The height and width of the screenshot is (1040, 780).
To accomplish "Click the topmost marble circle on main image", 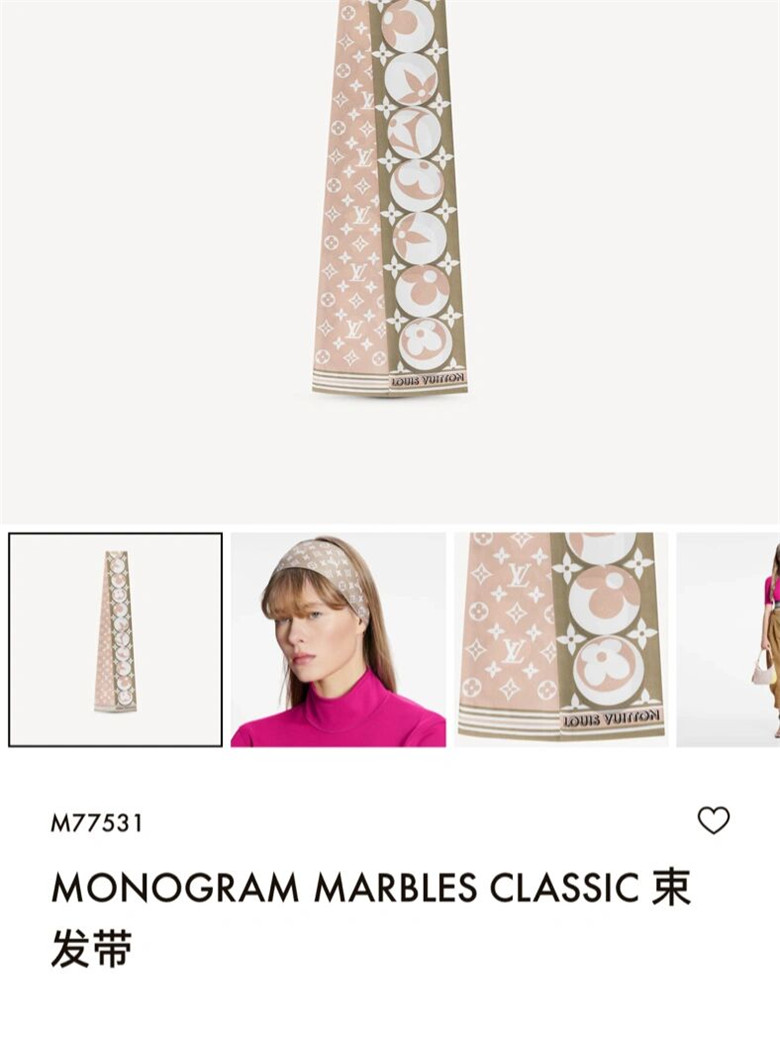I will tap(409, 25).
